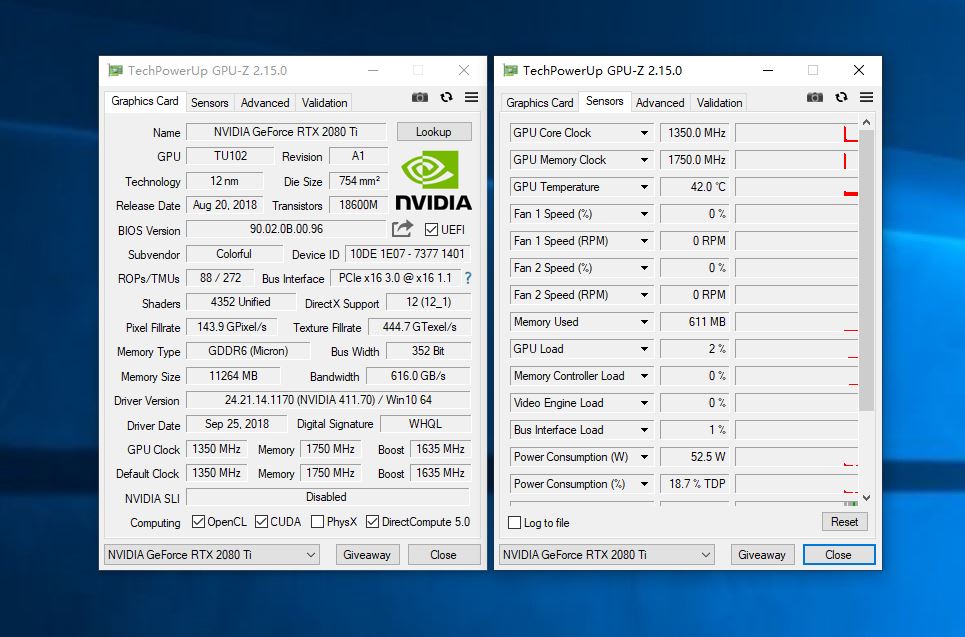Open the Validation tab in the right window

coord(719,102)
